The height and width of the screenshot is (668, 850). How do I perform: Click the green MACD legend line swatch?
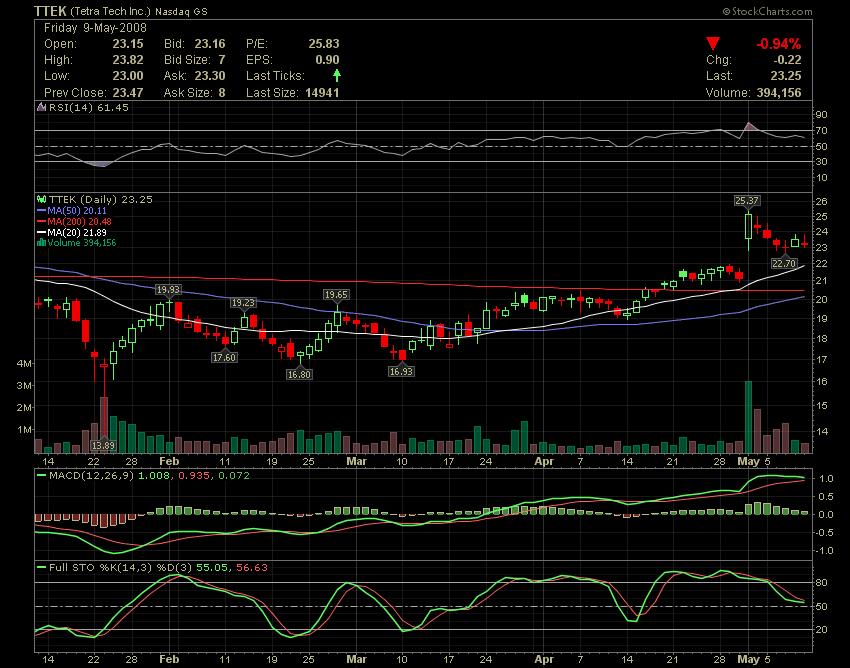(41, 476)
